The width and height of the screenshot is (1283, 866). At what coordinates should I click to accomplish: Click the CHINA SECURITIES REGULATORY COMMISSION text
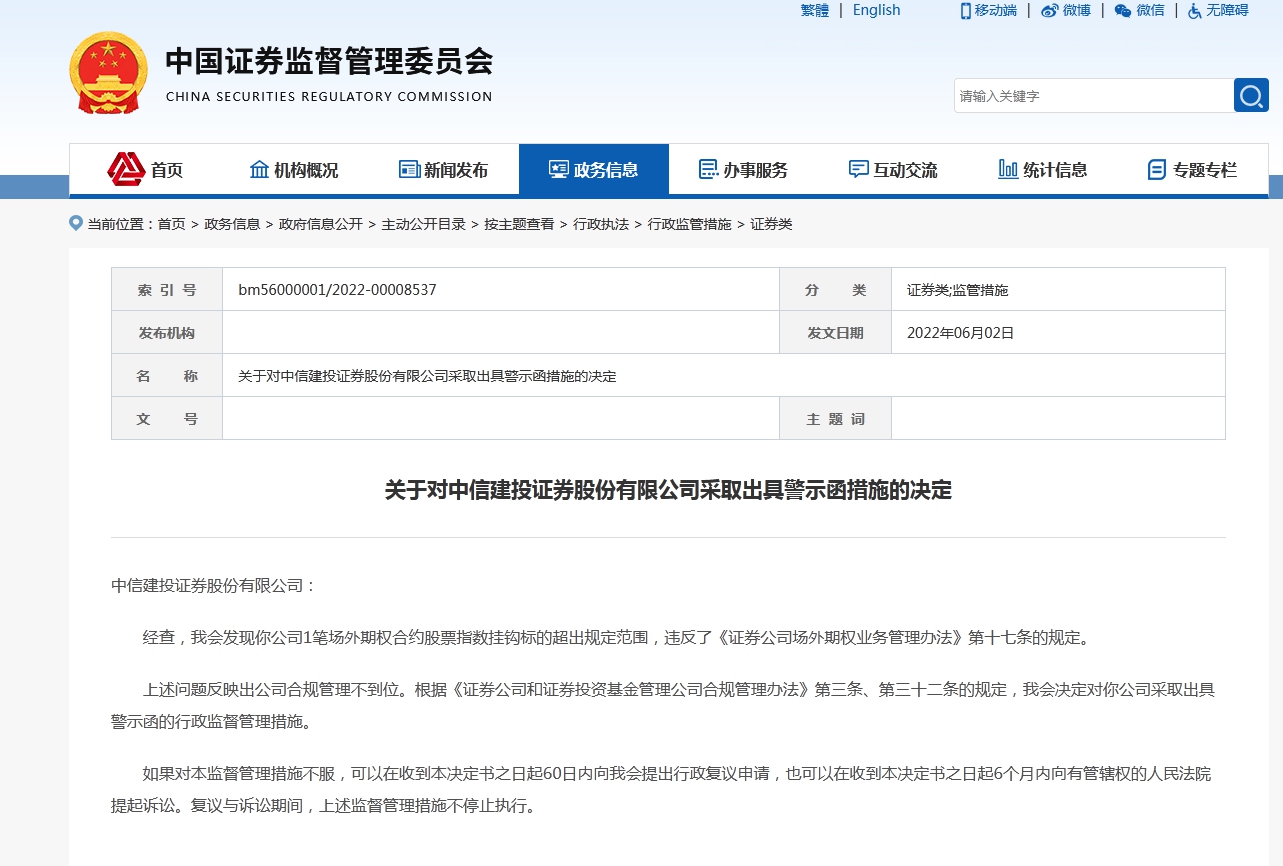tap(329, 97)
